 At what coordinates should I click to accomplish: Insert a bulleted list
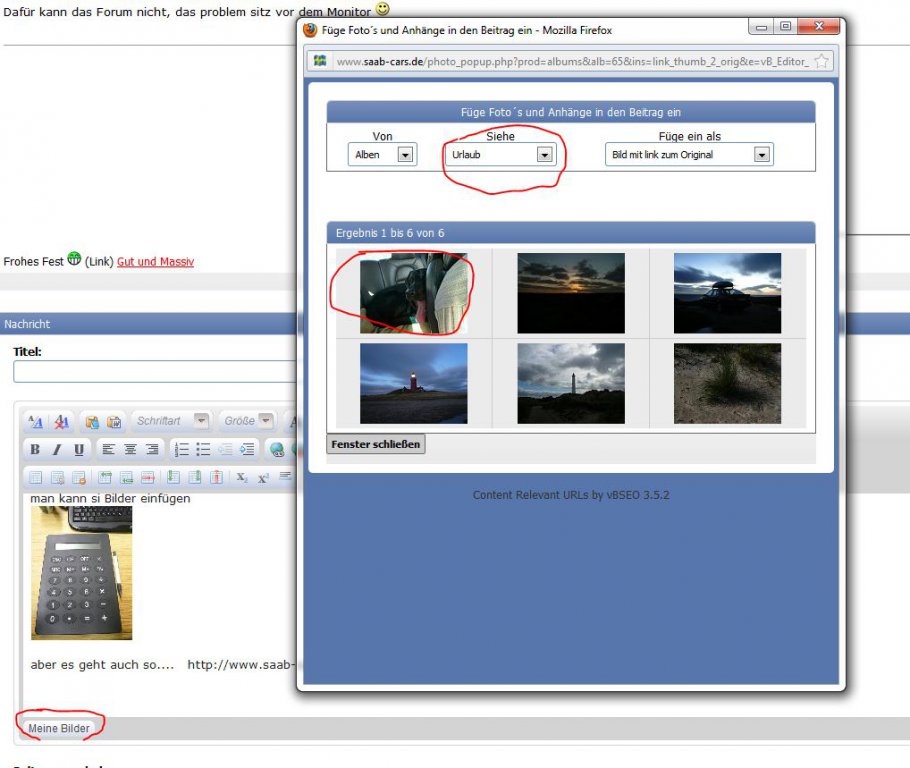point(203,449)
